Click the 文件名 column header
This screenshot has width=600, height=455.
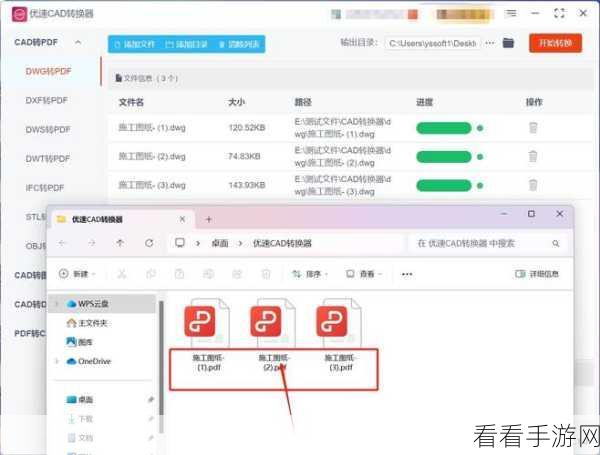click(x=131, y=102)
